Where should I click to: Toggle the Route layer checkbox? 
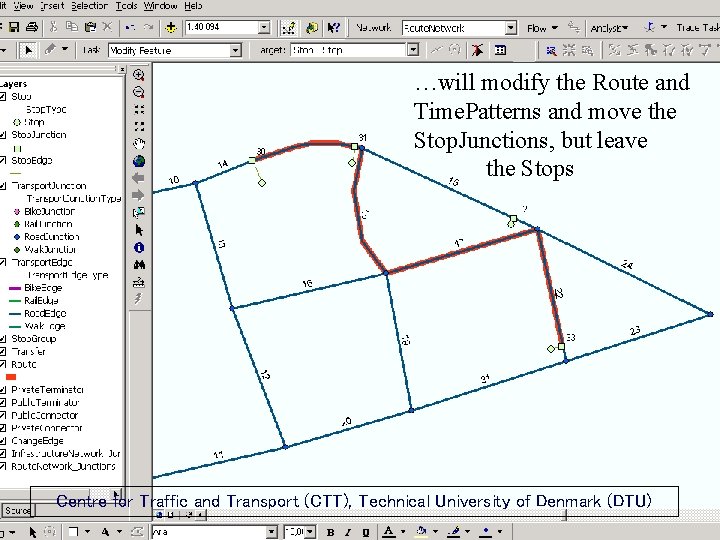[3, 364]
